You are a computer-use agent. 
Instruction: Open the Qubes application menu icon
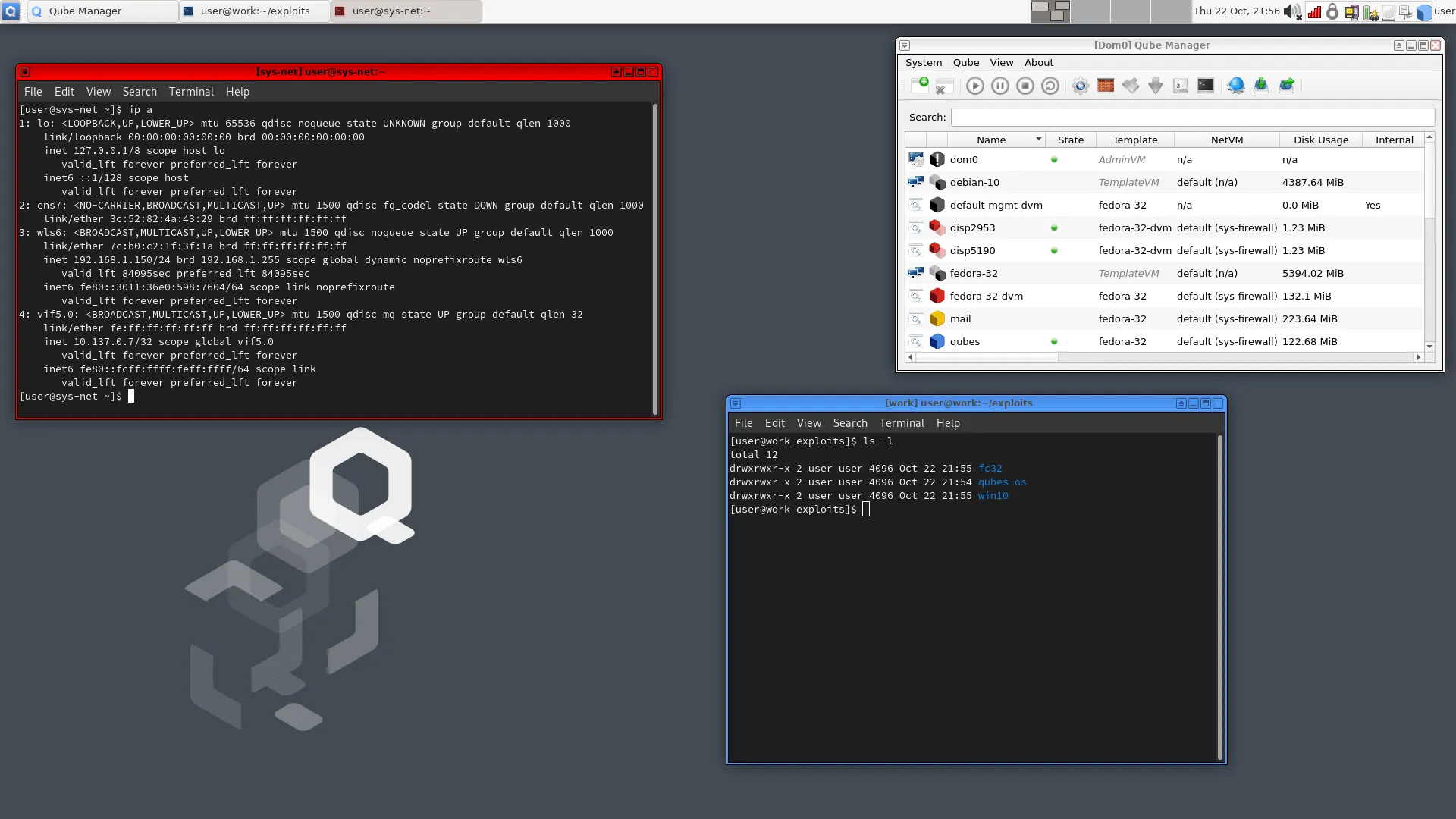click(11, 11)
